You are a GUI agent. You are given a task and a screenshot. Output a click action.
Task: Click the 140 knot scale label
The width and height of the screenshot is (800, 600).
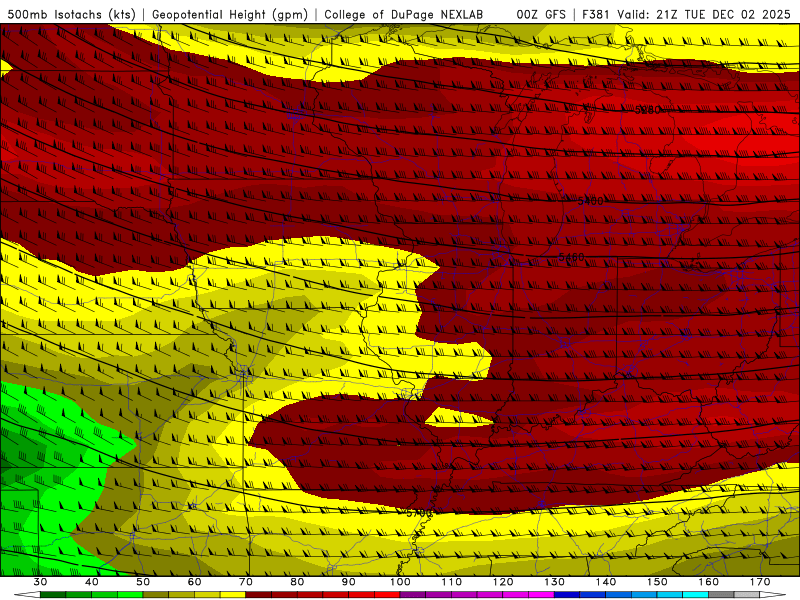tap(606, 582)
